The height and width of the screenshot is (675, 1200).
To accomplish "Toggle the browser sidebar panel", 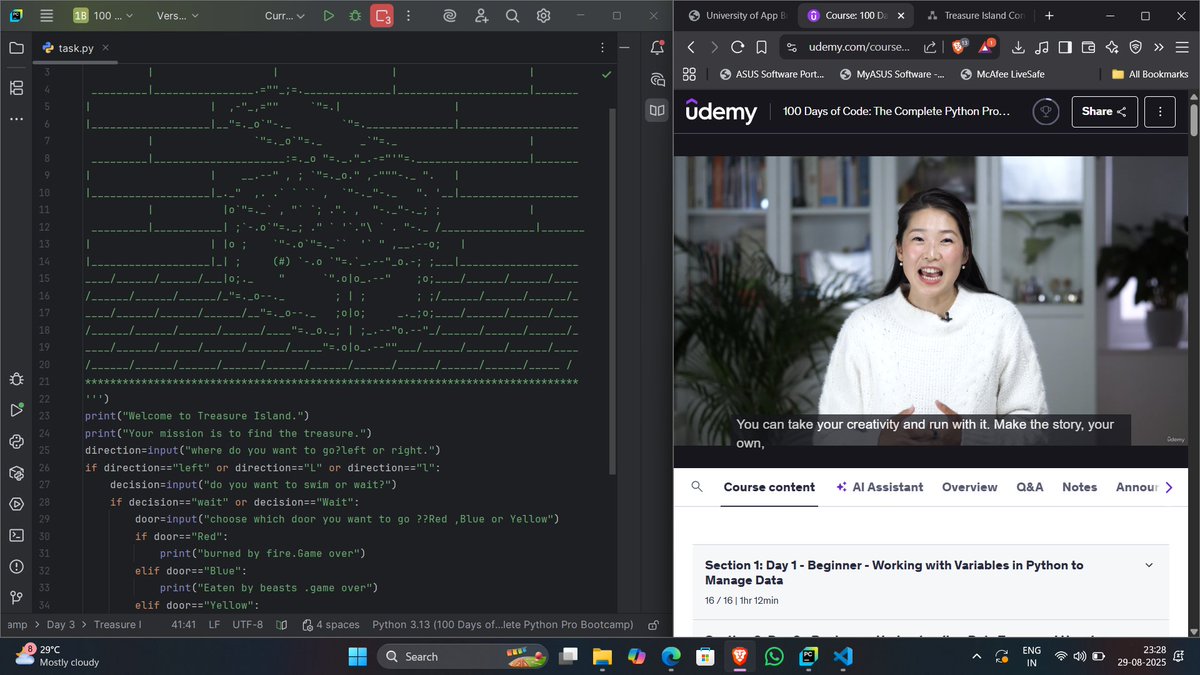I will click(1065, 47).
